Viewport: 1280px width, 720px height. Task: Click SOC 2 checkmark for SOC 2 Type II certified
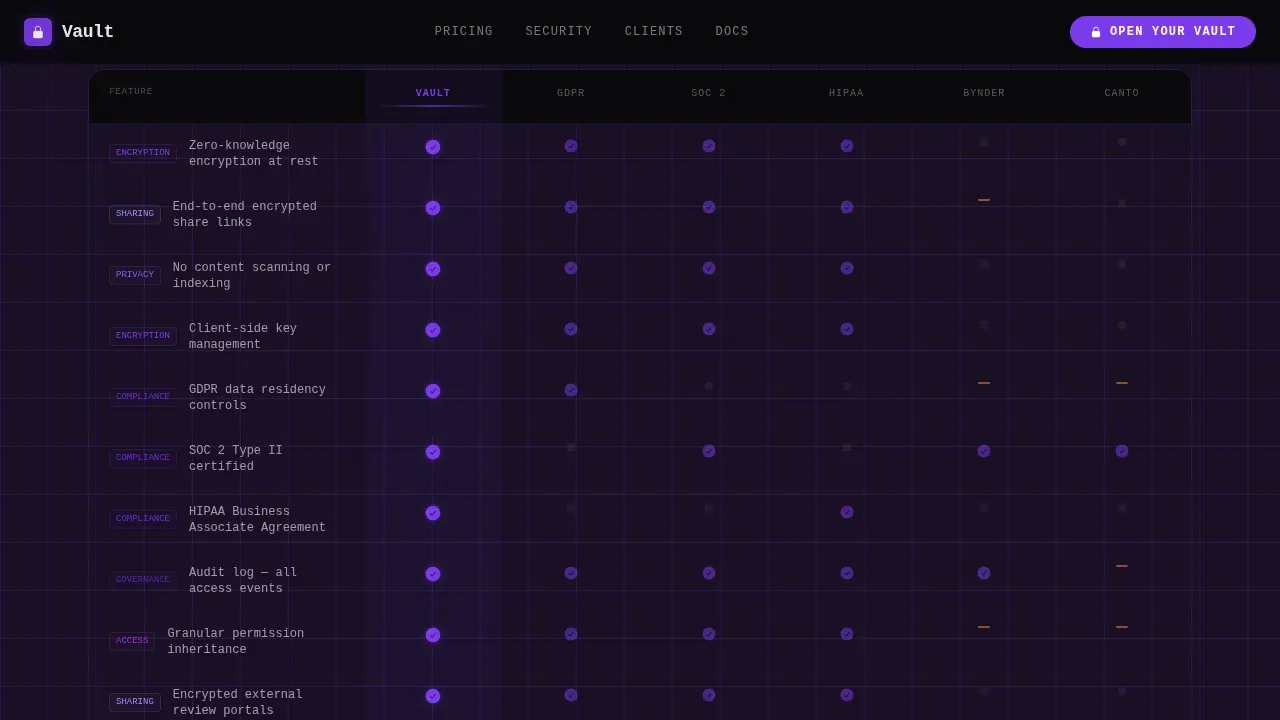tap(709, 451)
